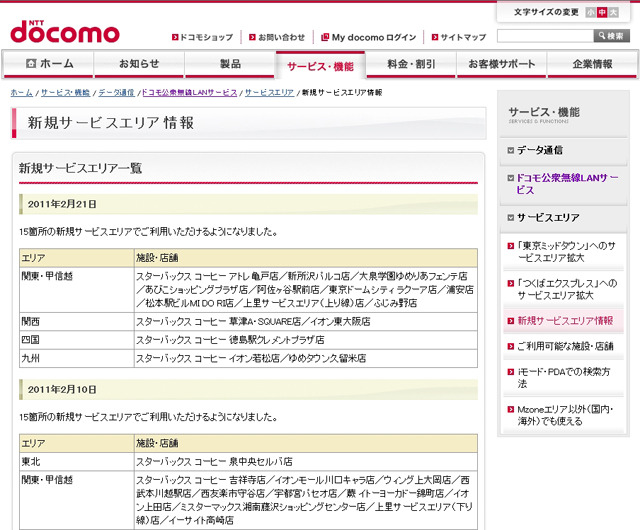Open the 製品 tab
Screen dimensions: 640x530
point(230,64)
